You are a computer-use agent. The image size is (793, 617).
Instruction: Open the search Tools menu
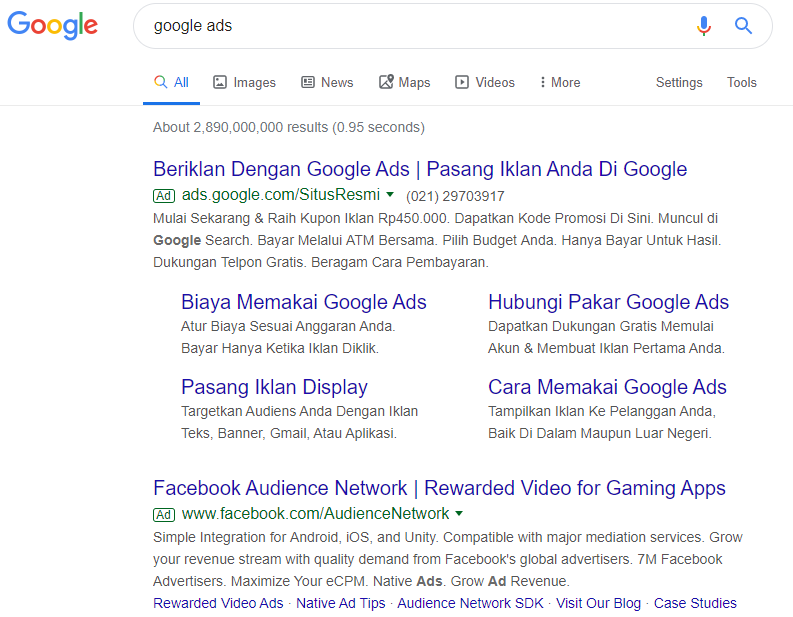click(x=741, y=82)
